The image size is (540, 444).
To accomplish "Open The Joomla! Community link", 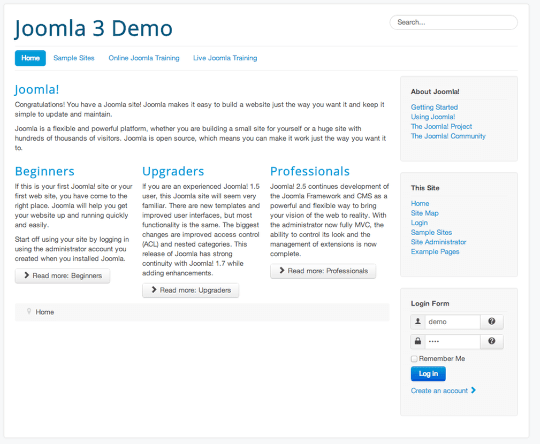I will pos(448,136).
